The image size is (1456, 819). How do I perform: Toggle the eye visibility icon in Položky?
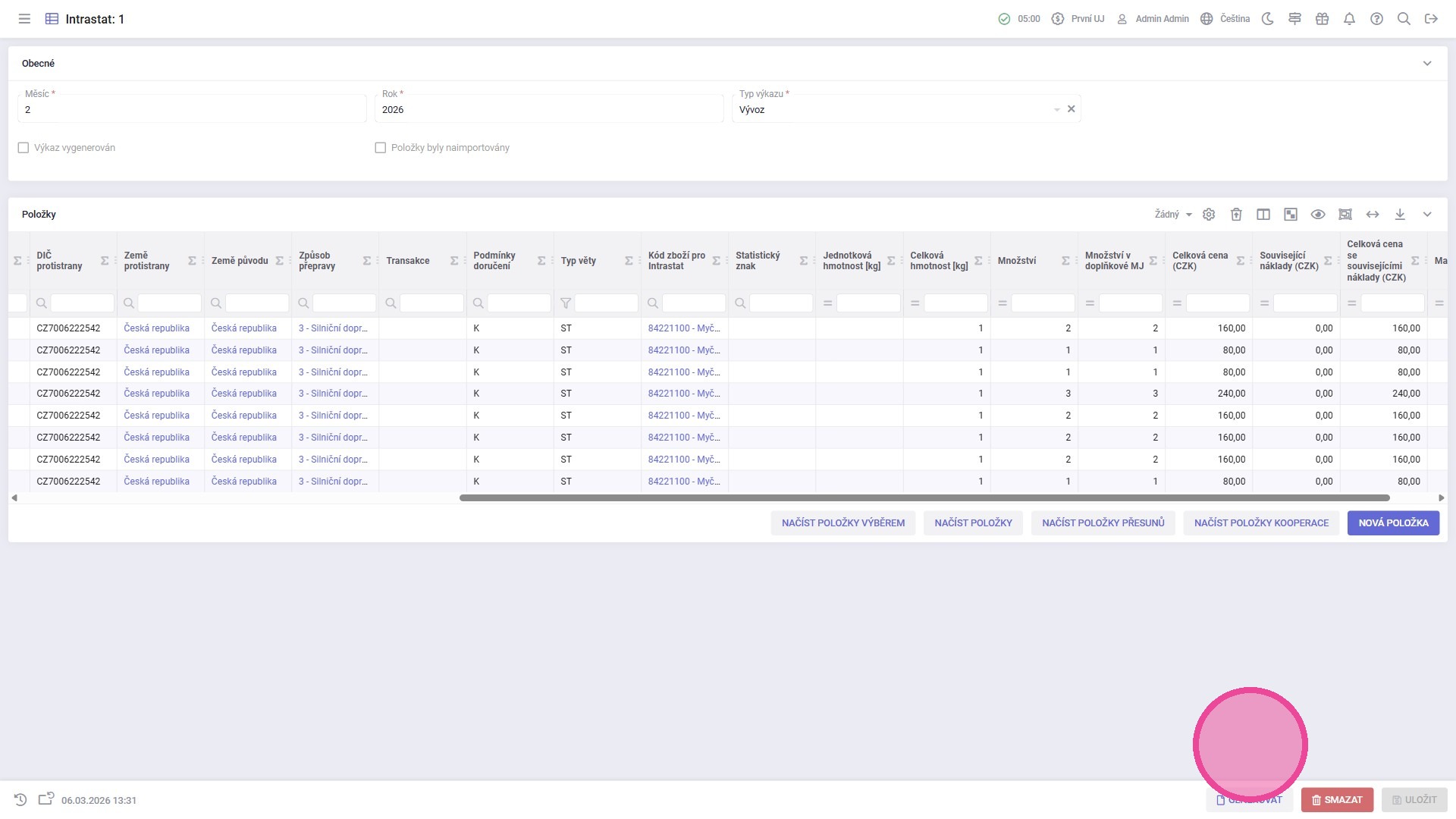coord(1318,215)
